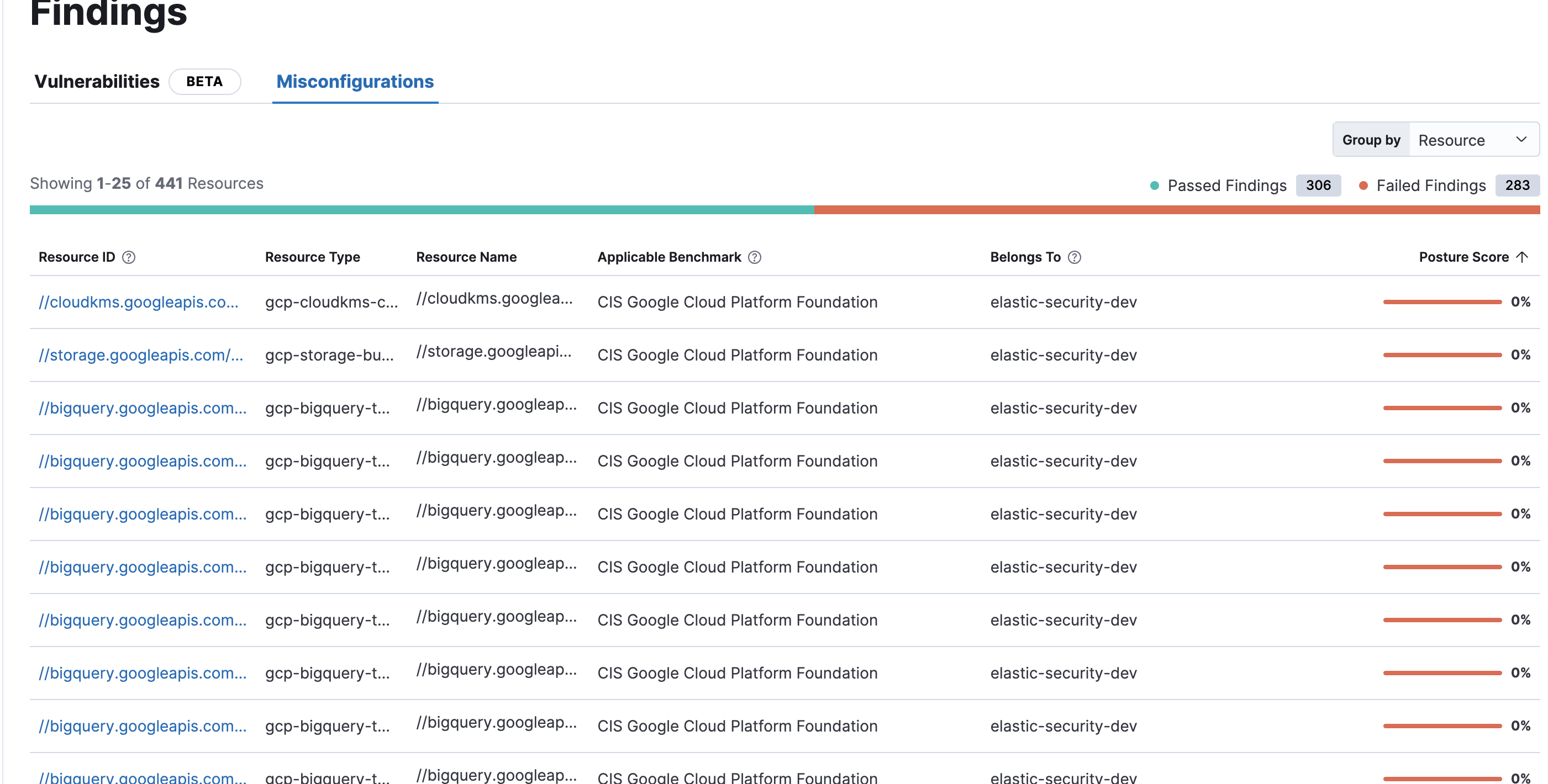Open the //cloudkms.googleapis.co... resource link

[x=139, y=302]
